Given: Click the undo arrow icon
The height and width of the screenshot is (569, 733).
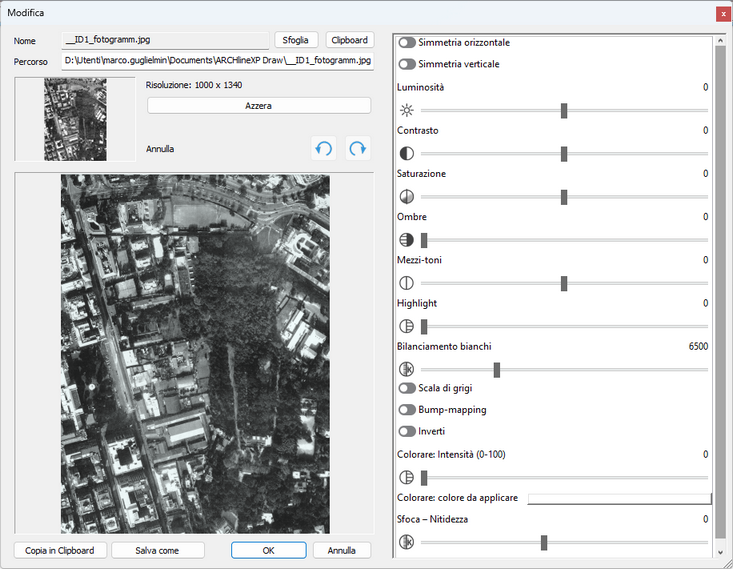Looking at the screenshot, I should coord(323,149).
